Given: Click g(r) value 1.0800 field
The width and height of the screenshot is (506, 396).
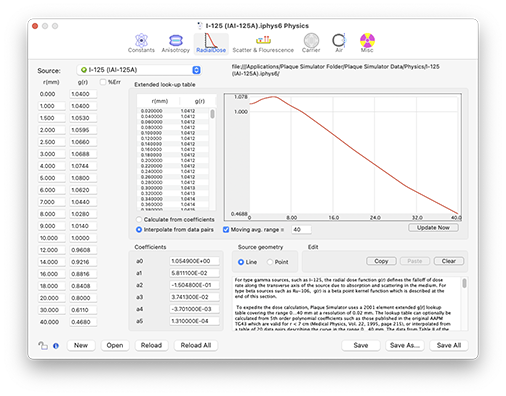Looking at the screenshot, I should coord(83,178).
